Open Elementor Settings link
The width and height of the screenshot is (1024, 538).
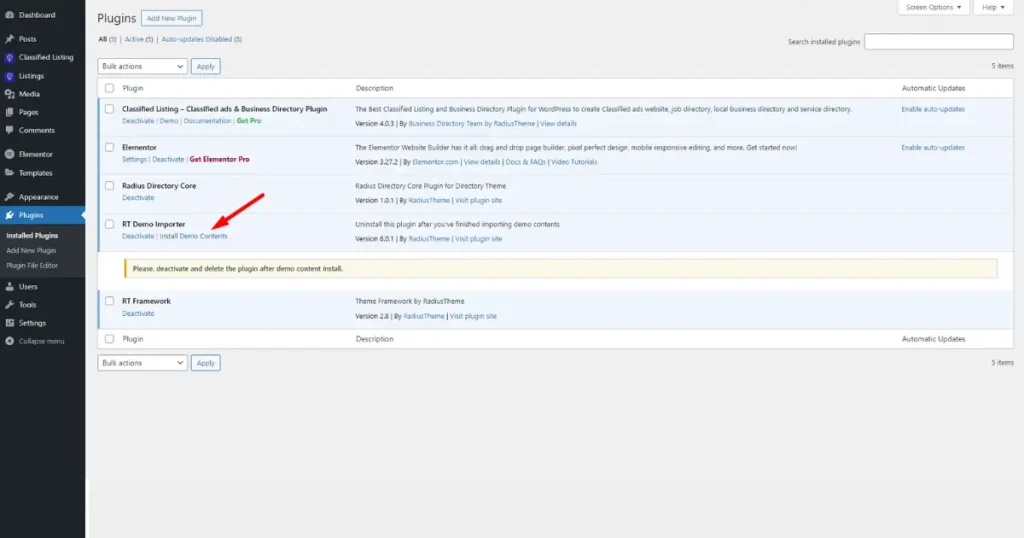[x=134, y=159]
